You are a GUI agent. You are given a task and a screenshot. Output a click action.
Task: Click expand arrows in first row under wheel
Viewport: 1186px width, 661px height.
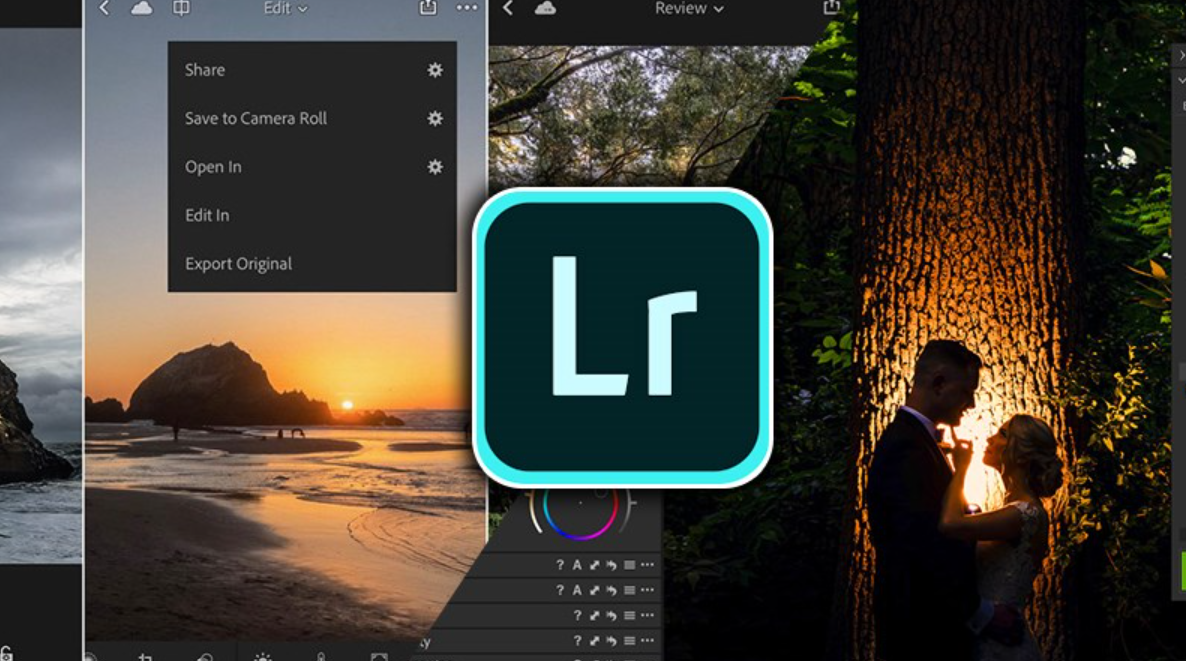coord(595,564)
